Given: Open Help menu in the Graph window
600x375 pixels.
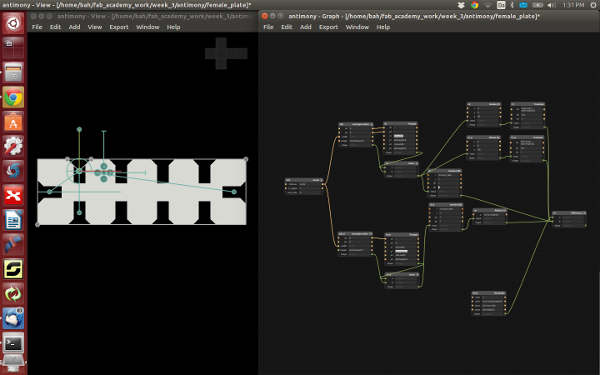Looking at the screenshot, I should [383, 27].
